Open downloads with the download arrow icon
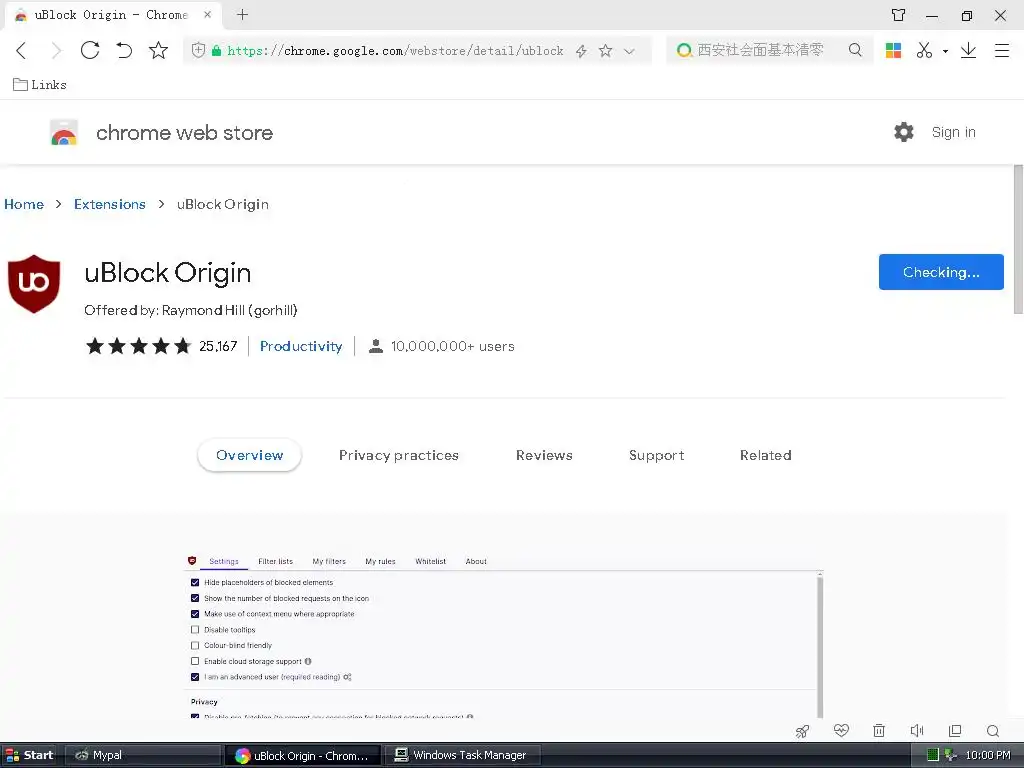This screenshot has height=768, width=1024. pos(968,50)
